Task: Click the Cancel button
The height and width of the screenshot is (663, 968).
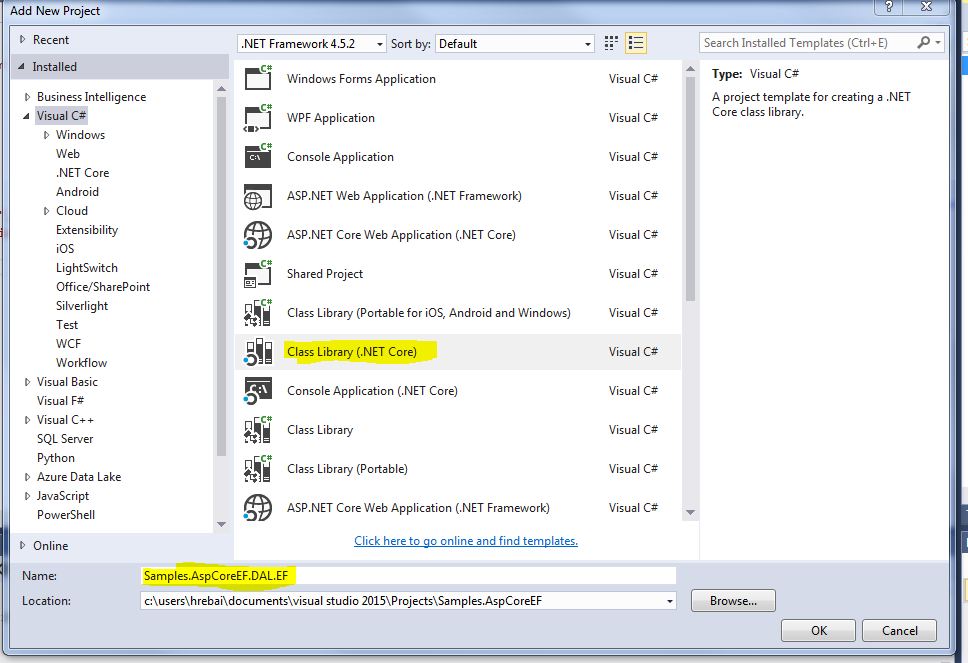Action: click(899, 630)
